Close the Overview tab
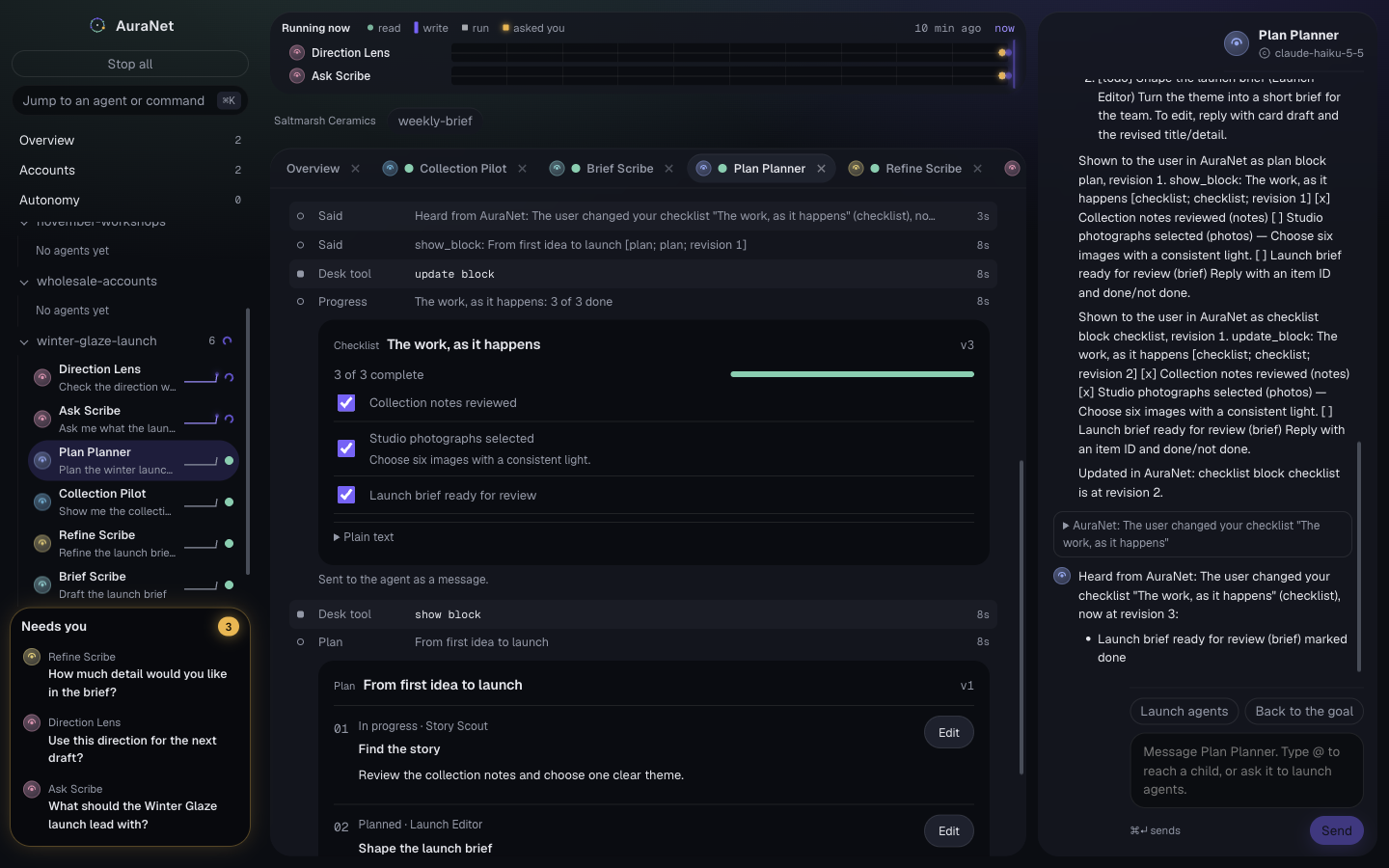The image size is (1389, 868). tap(356, 169)
